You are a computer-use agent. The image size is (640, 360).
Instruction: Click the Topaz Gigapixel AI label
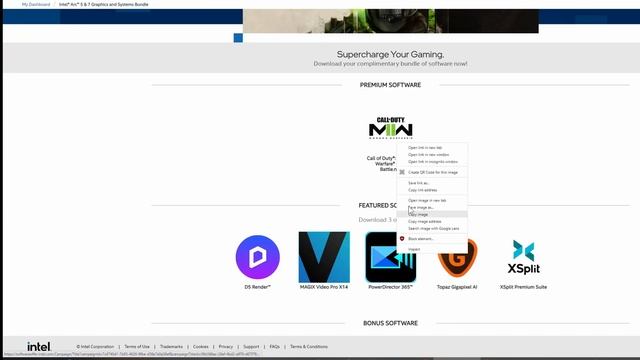tap(457, 287)
